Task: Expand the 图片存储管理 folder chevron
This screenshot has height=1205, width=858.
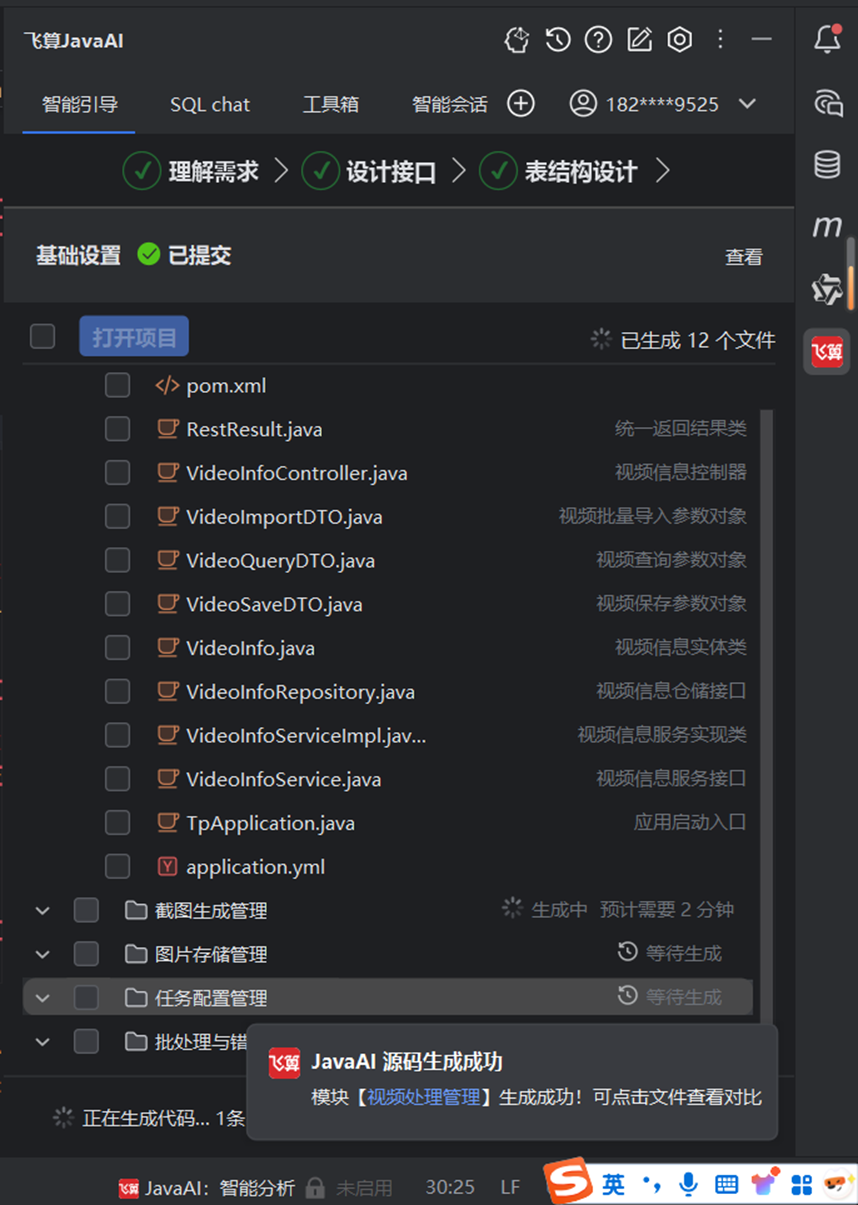Action: click(42, 955)
